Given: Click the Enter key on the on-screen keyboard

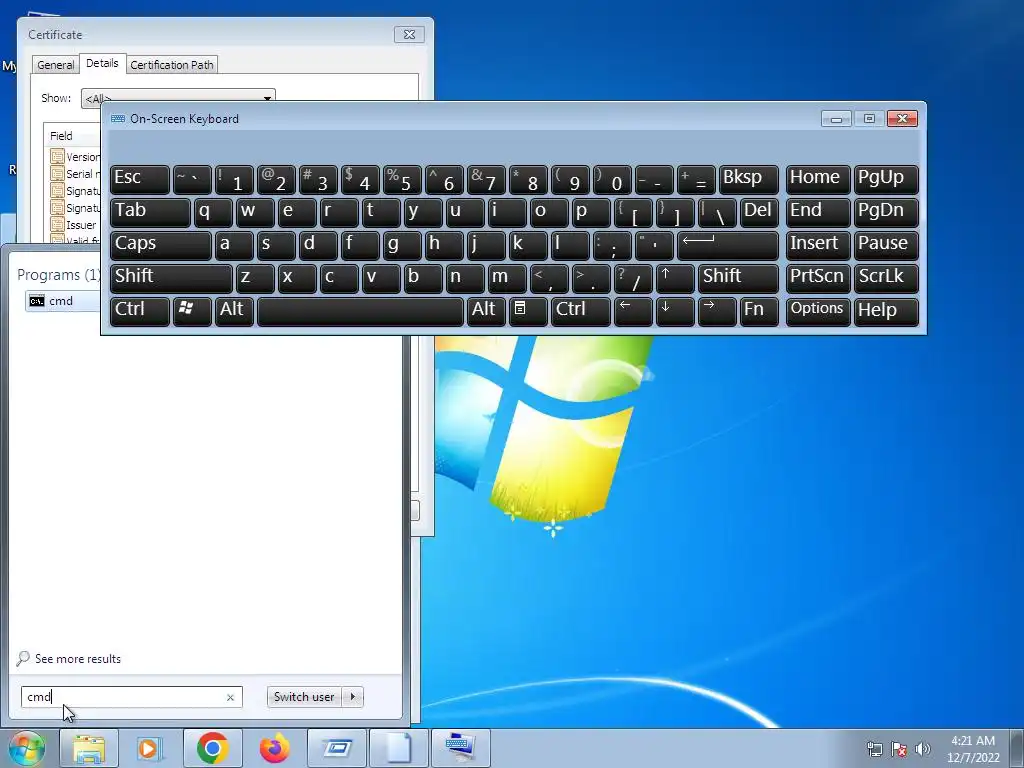Looking at the screenshot, I should point(728,246).
